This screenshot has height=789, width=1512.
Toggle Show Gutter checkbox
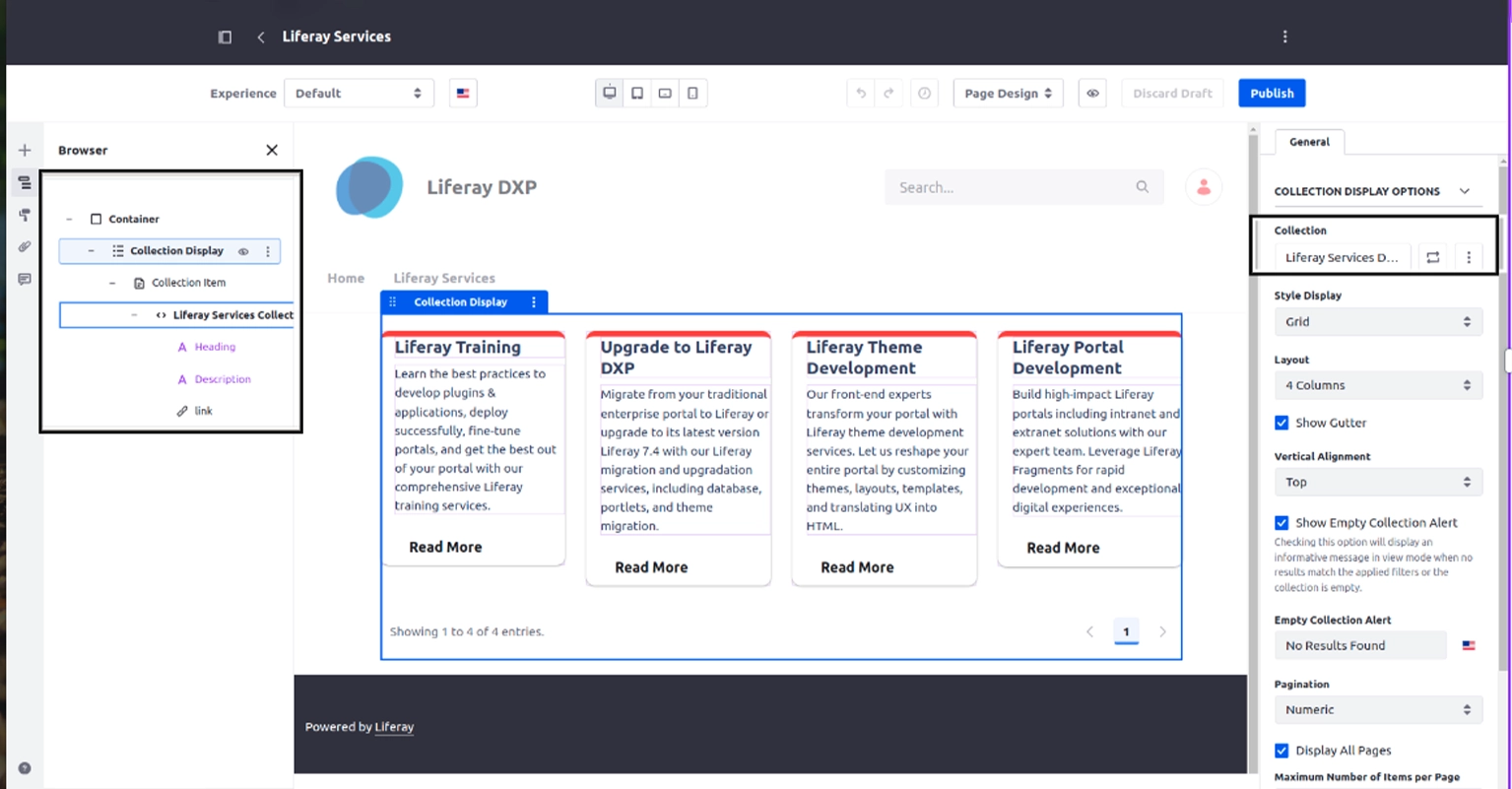tap(1282, 423)
